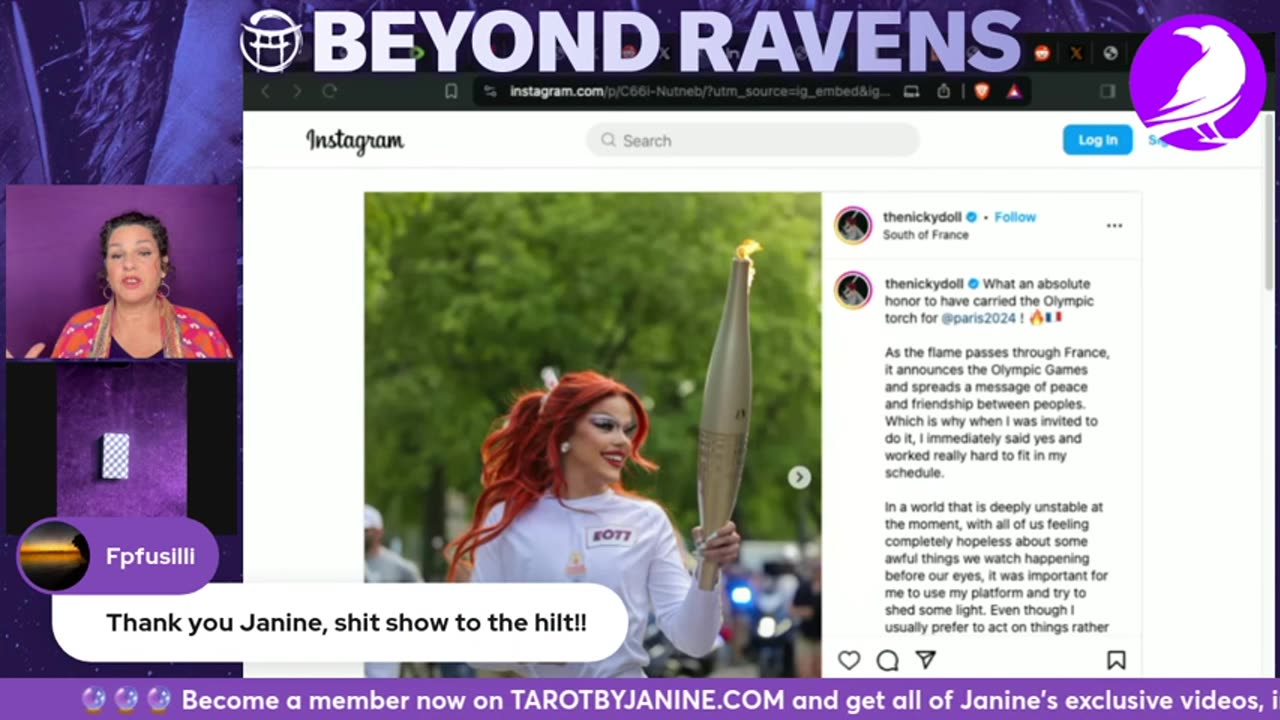
Task: Open site settings icon beside instagram.com URL
Action: (x=489, y=91)
